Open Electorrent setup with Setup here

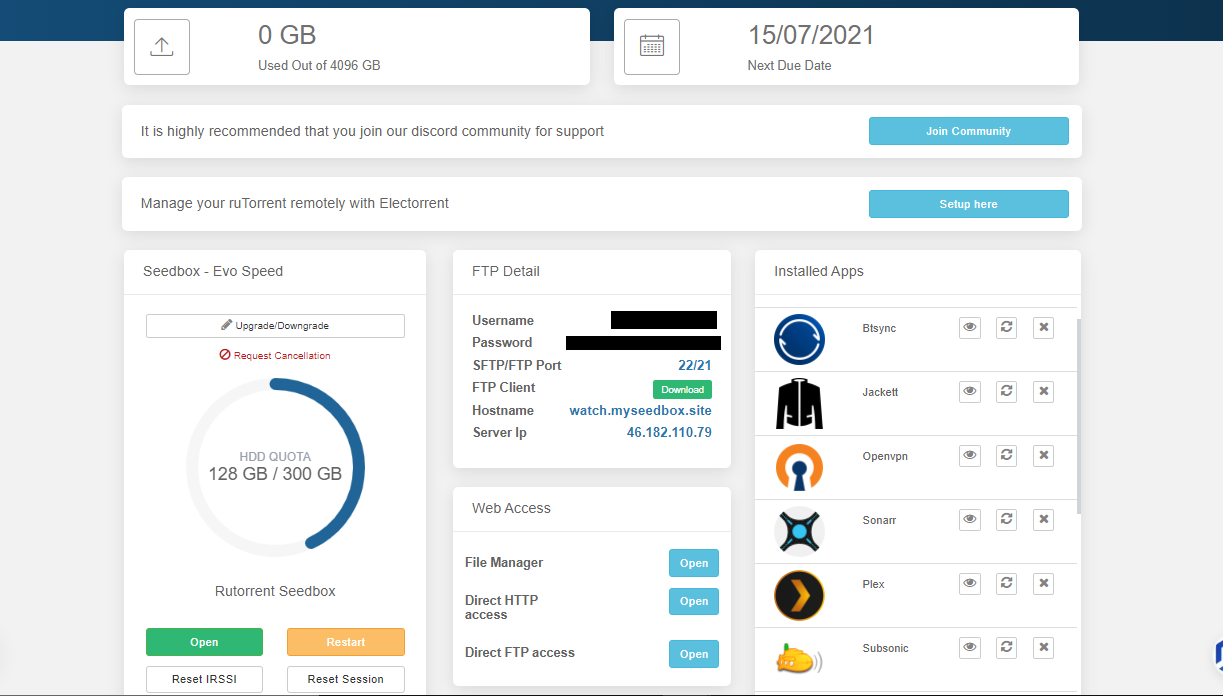pos(968,203)
